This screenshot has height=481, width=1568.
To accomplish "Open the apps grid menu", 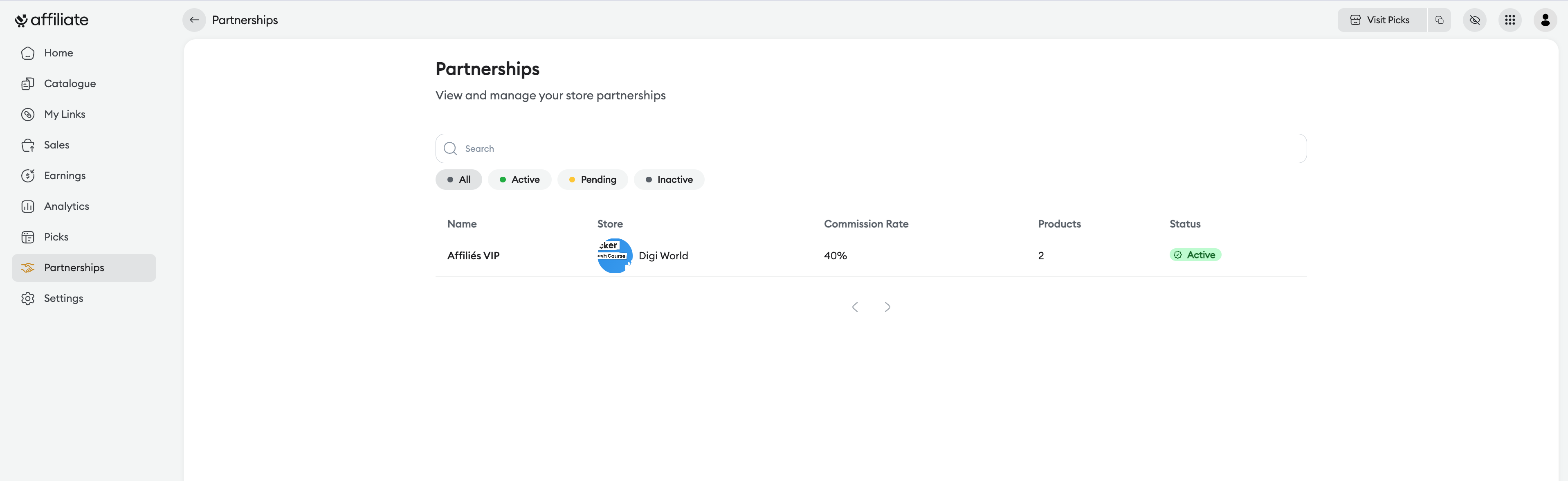I will [x=1510, y=20].
